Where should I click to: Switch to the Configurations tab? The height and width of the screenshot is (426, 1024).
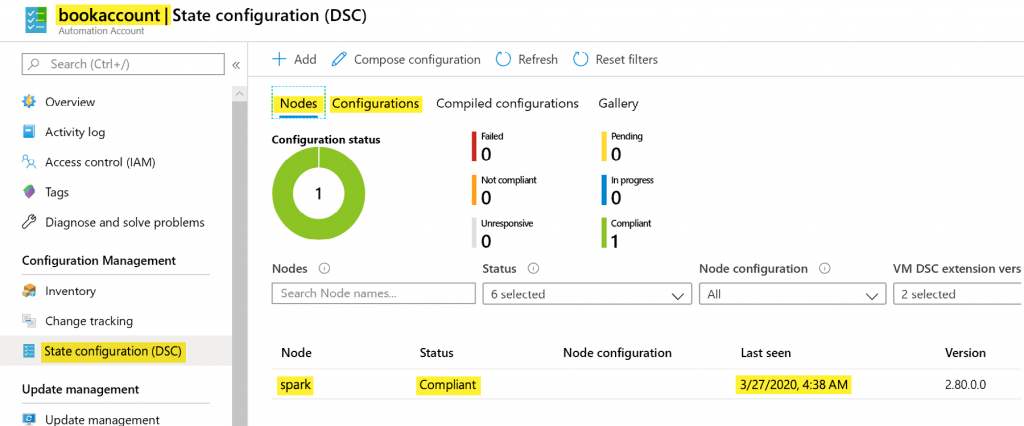pyautogui.click(x=375, y=103)
